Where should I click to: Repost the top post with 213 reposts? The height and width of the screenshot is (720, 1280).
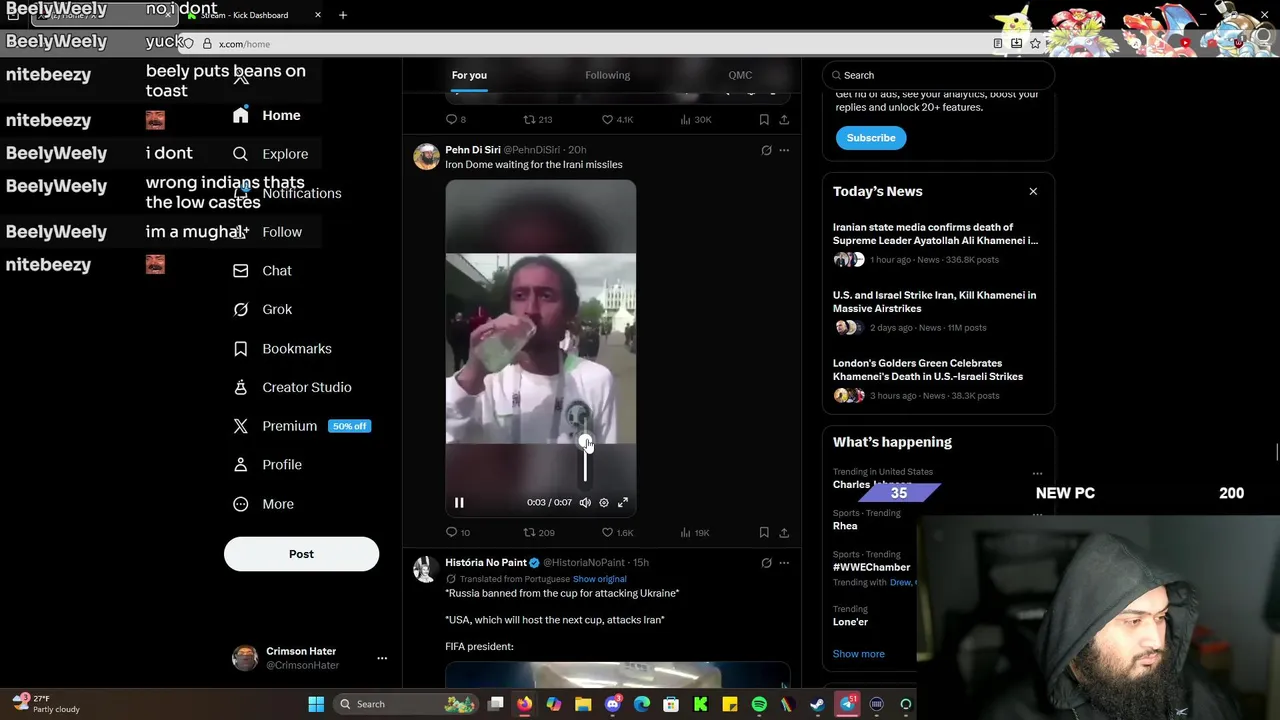[538, 119]
